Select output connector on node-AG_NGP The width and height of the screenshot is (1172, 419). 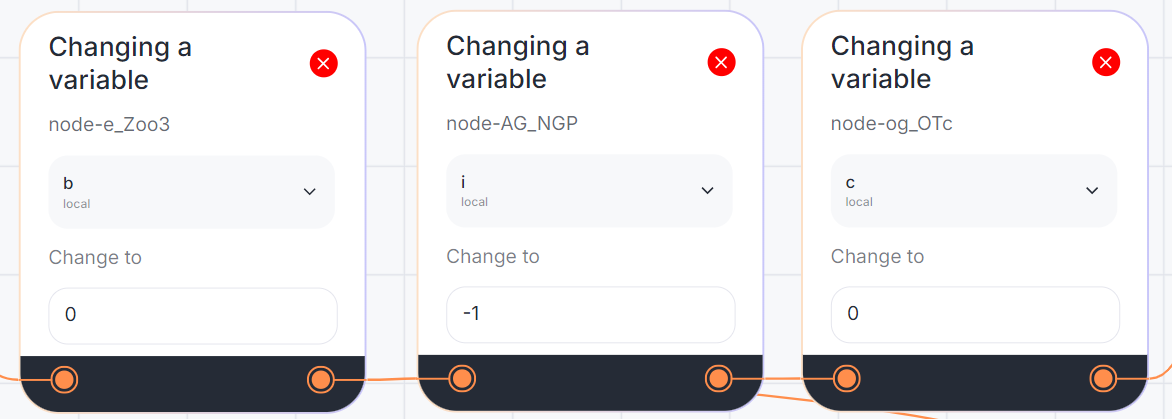click(717, 378)
